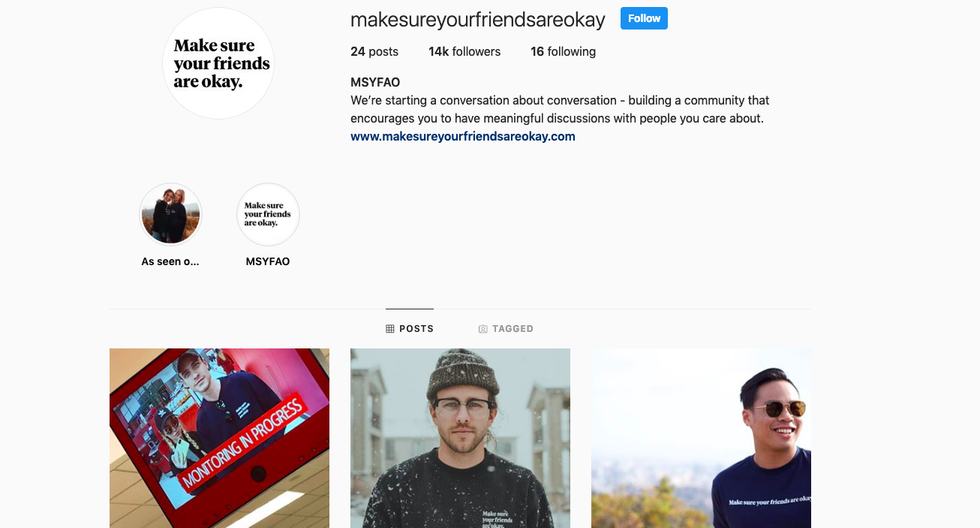Switch to the POSTS tab
Screen dimensions: 980x528
tap(409, 329)
